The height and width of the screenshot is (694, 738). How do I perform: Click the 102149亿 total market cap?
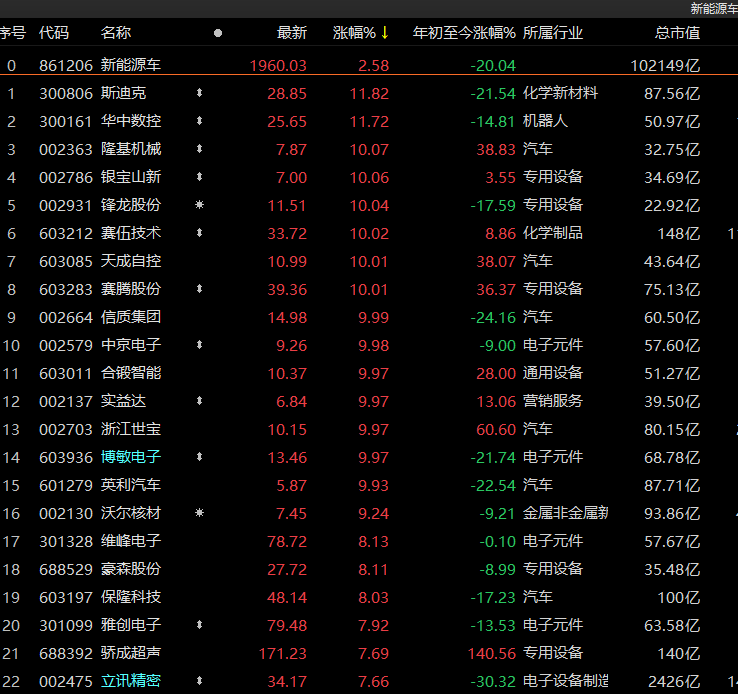pos(666,65)
